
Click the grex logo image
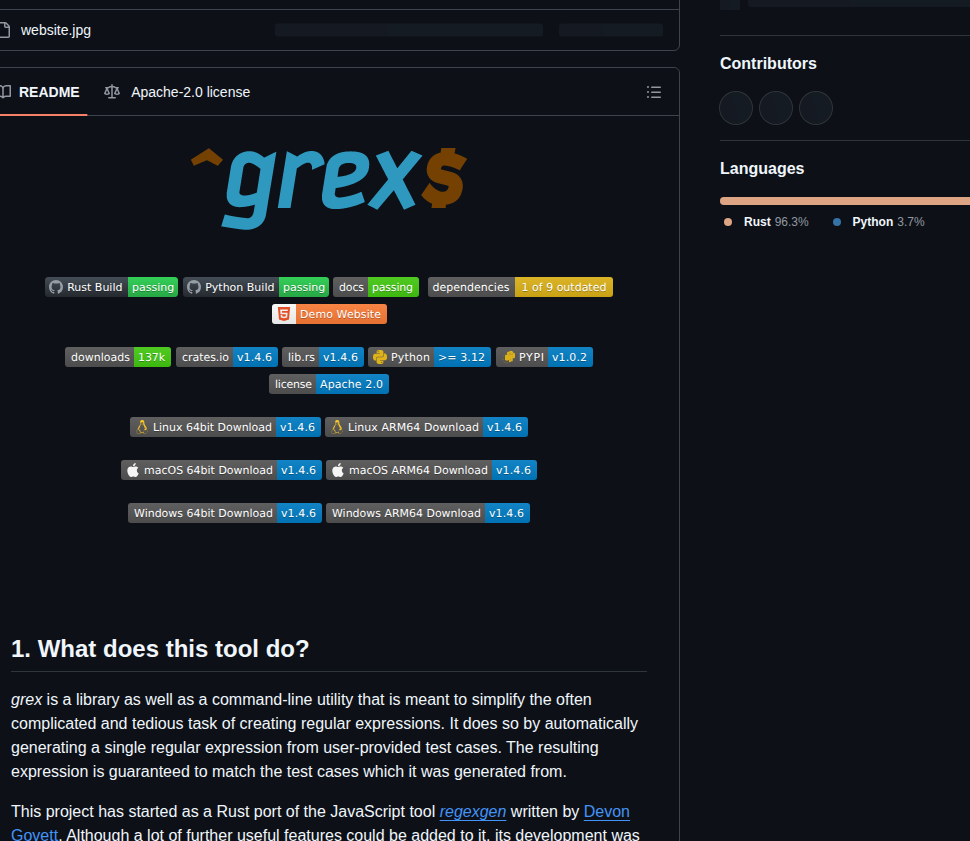(328, 188)
